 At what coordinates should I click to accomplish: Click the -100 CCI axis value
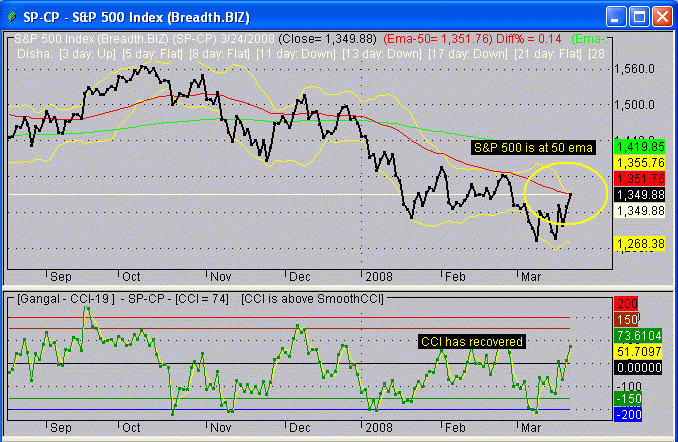[x=629, y=386]
